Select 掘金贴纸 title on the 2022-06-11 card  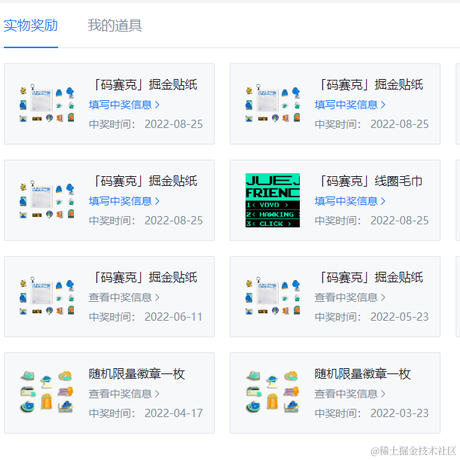coord(145,278)
